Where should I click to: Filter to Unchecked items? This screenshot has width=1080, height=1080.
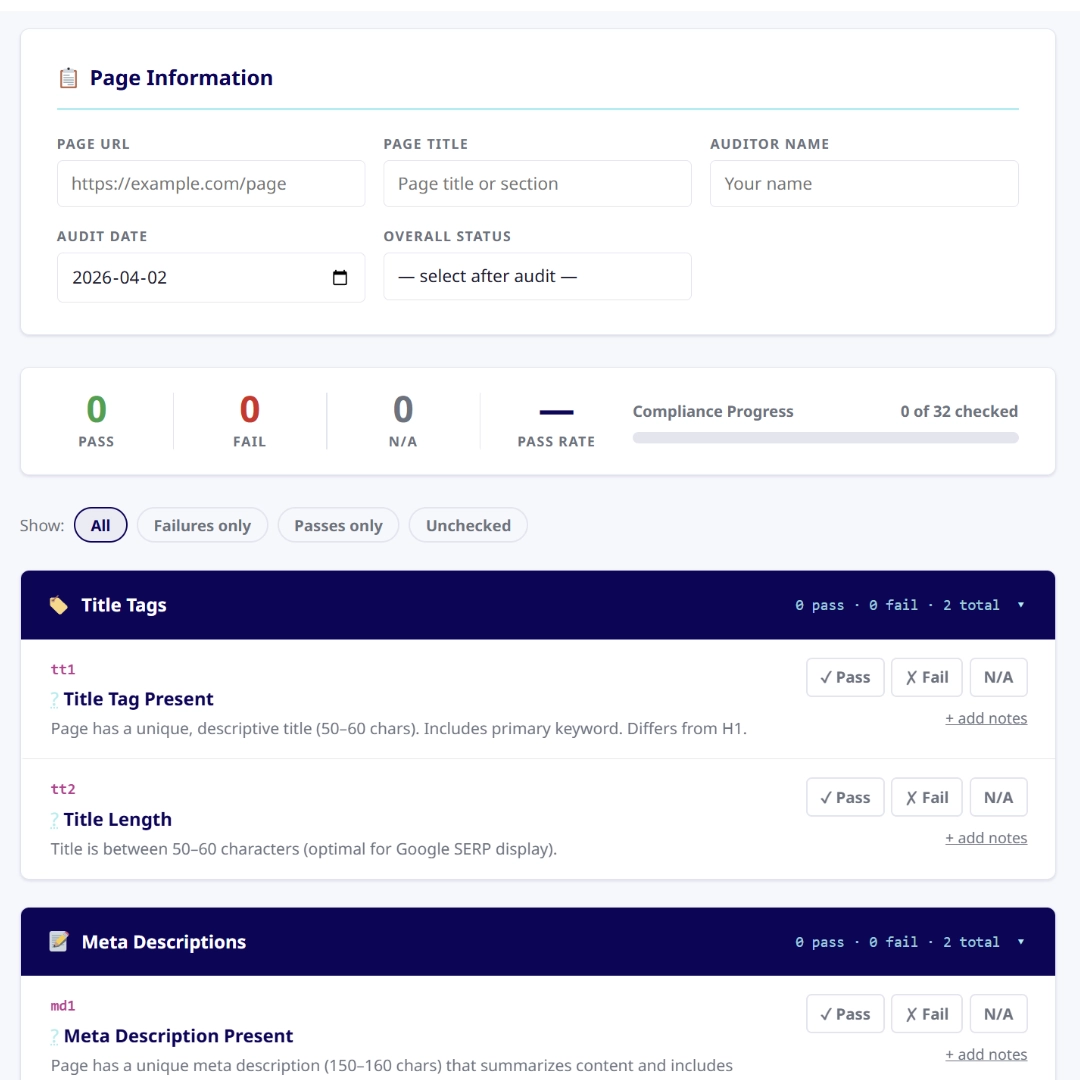click(468, 526)
